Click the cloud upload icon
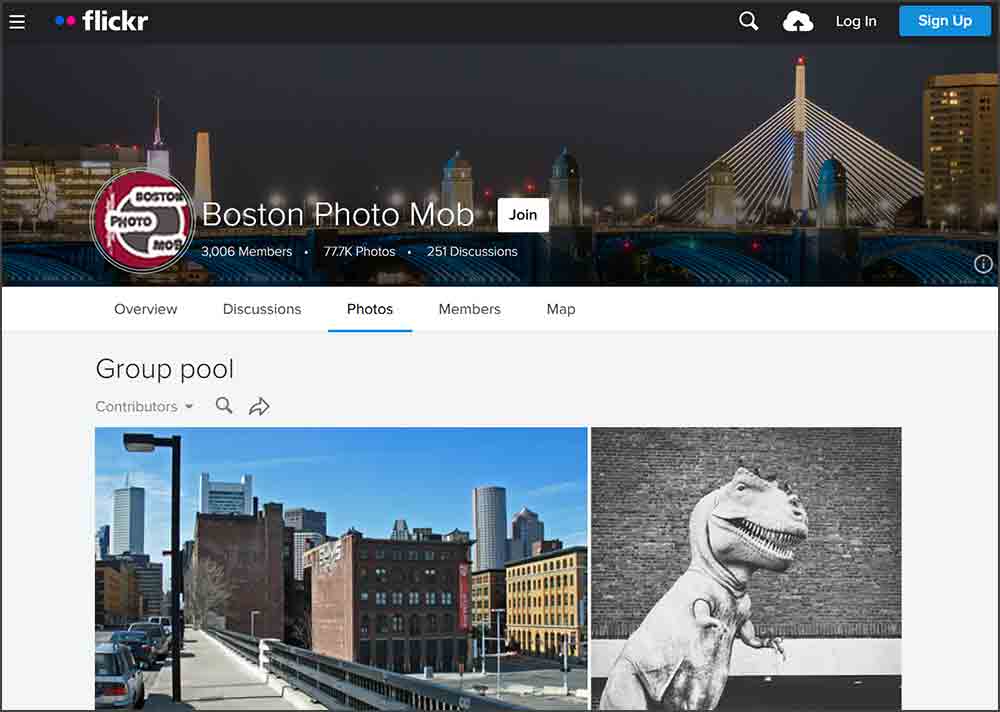This screenshot has height=712, width=1000. tap(798, 21)
